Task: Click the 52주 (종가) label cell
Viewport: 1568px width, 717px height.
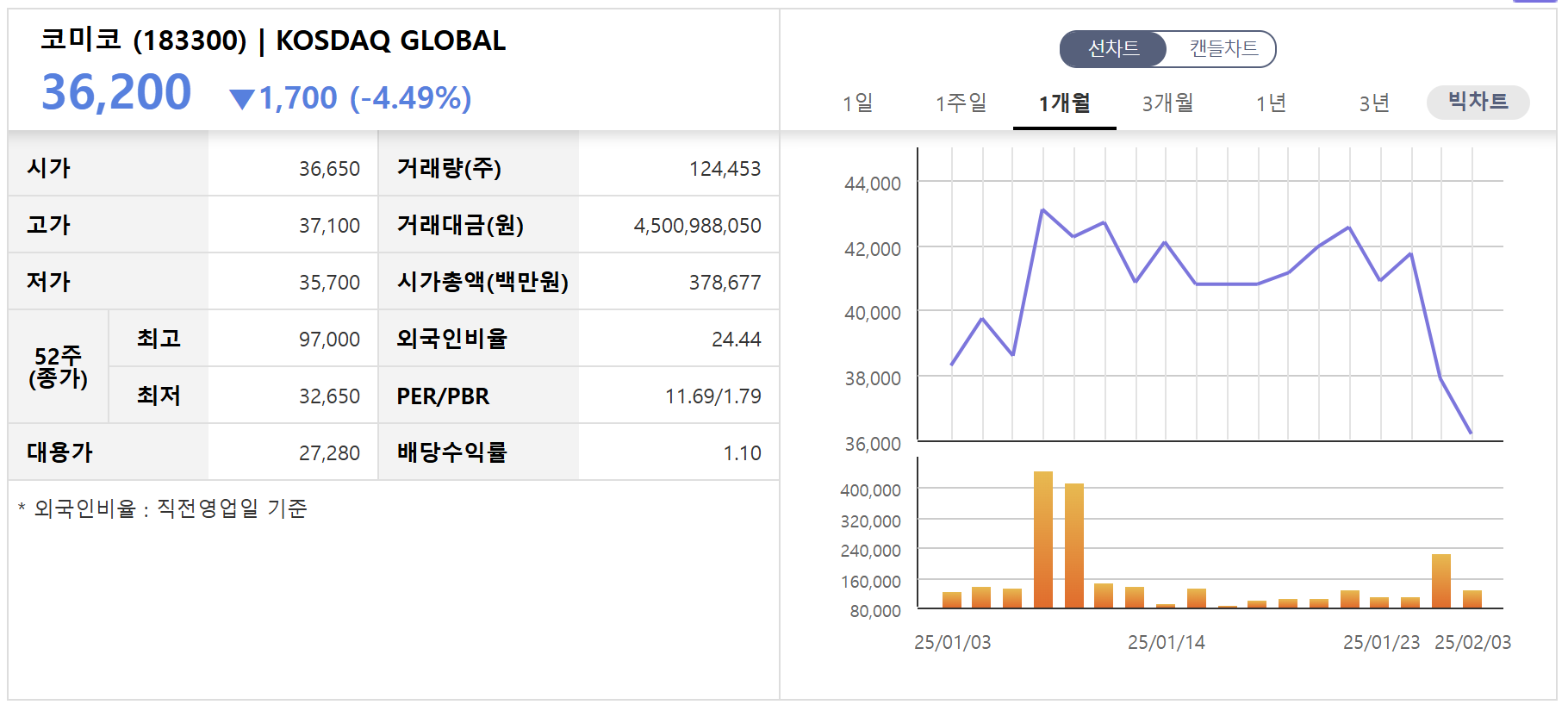Action: tap(58, 367)
